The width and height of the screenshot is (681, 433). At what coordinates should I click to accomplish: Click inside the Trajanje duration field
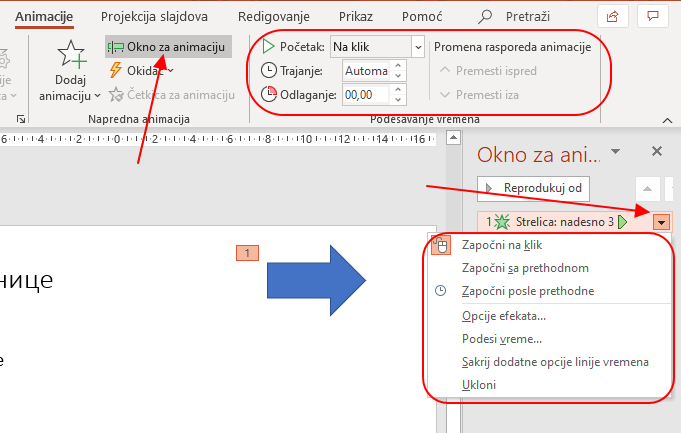pyautogui.click(x=366, y=71)
